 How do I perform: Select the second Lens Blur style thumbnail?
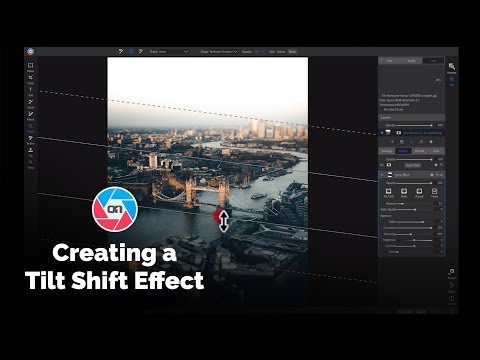[404, 192]
